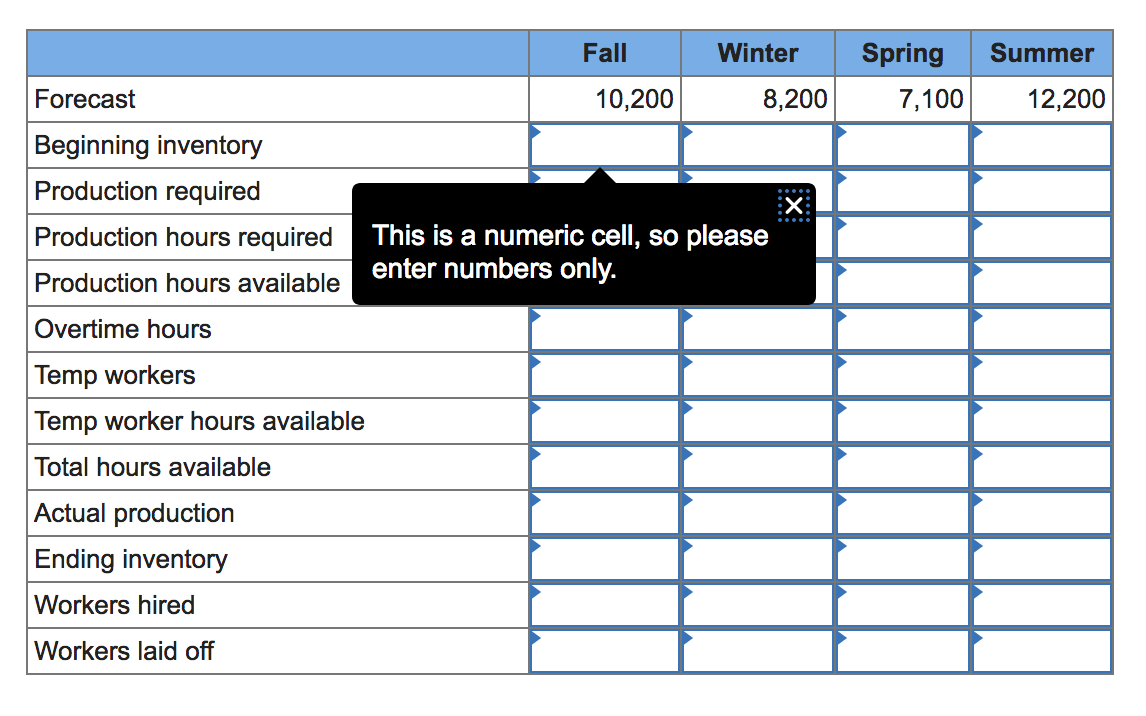This screenshot has width=1146, height=716.
Task: Click the blue marker in Fall Workers hired cell
Action: (536, 592)
